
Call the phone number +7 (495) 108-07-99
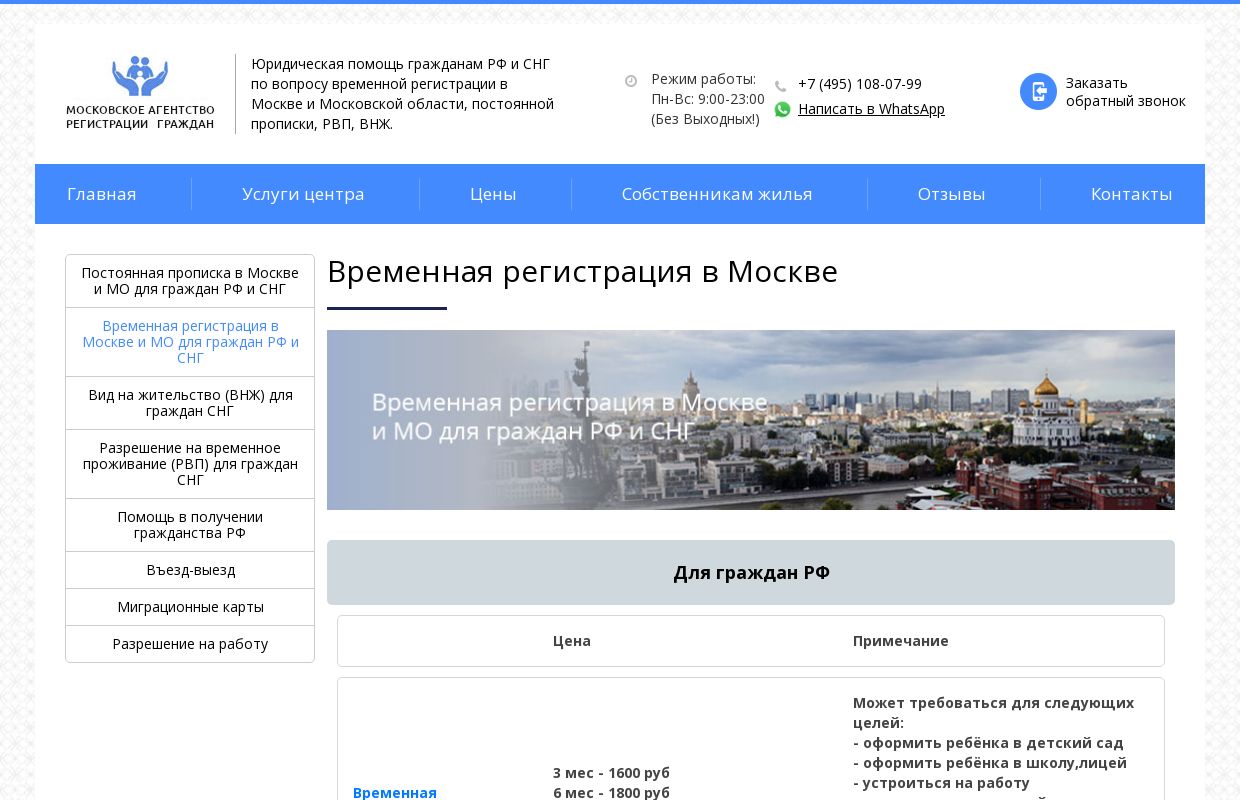coord(860,84)
